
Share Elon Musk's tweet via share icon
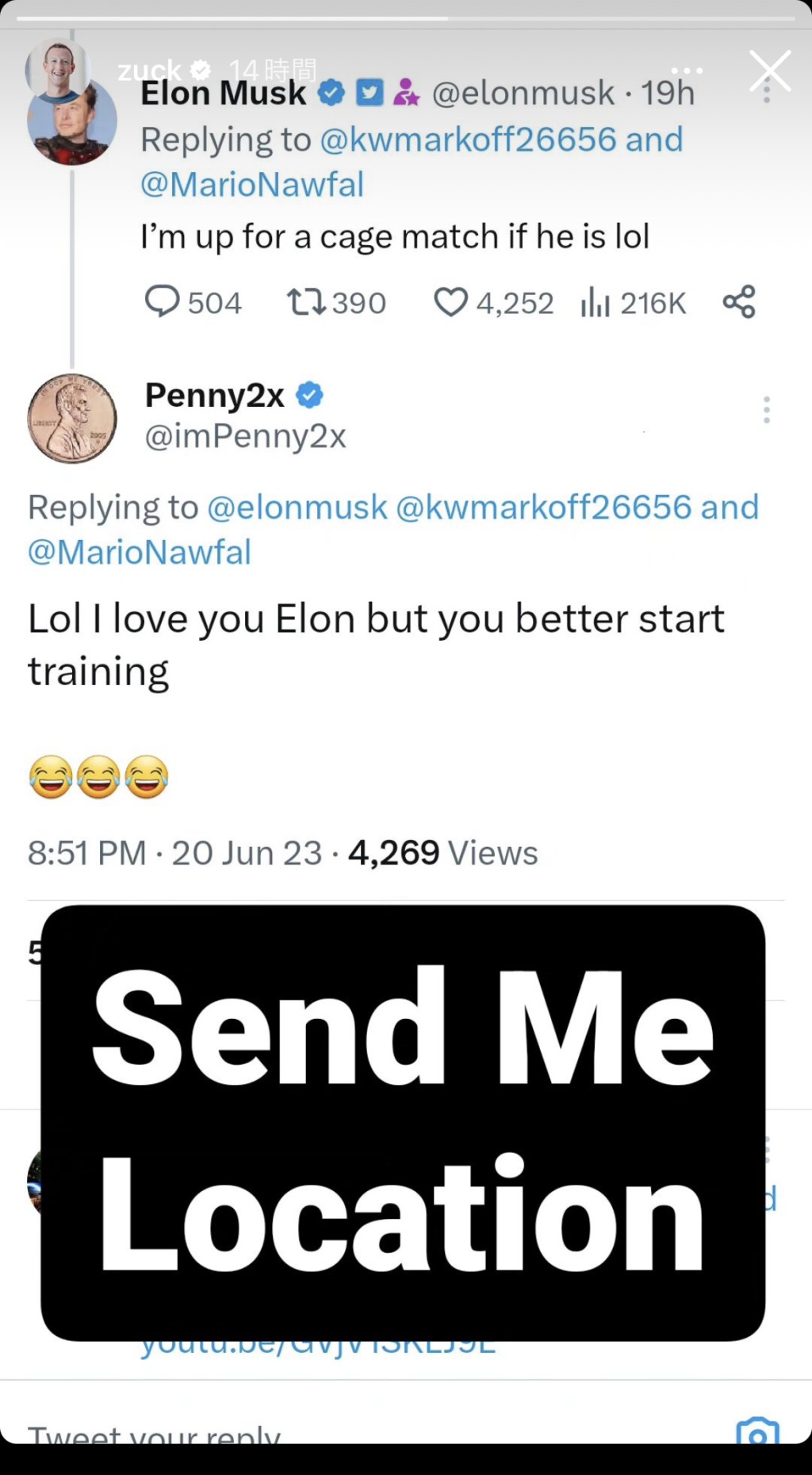(x=739, y=302)
